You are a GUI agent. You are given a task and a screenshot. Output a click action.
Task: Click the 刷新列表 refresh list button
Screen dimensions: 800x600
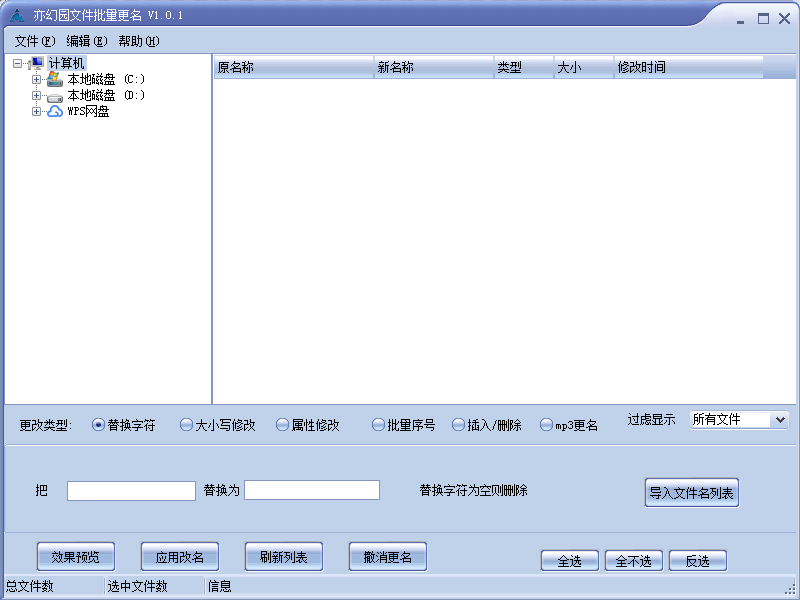pos(283,556)
